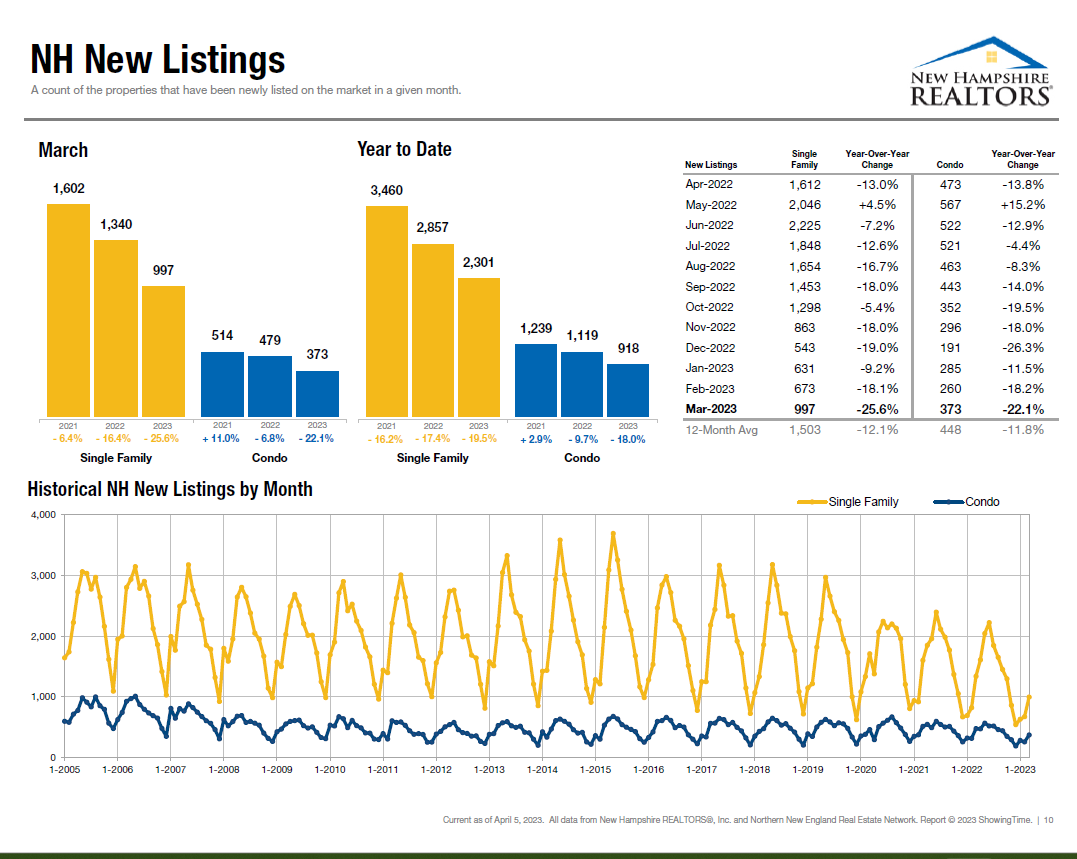Click the Year to Date chart heading

pos(404,149)
